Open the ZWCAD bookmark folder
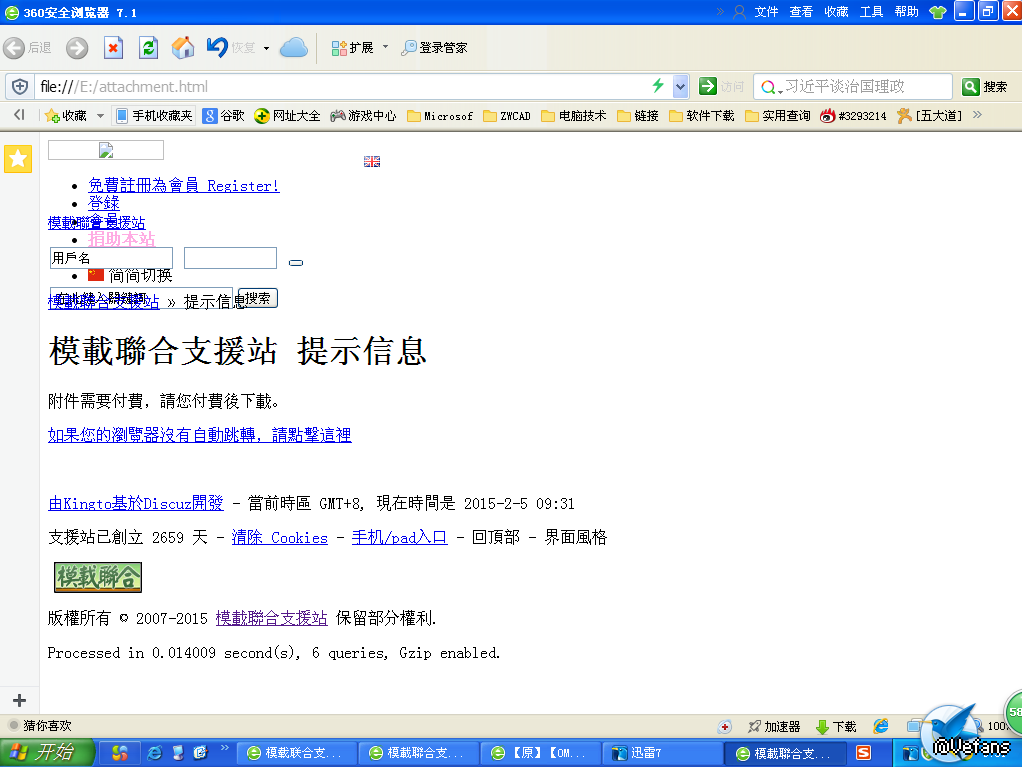1022x767 pixels. pos(507,116)
